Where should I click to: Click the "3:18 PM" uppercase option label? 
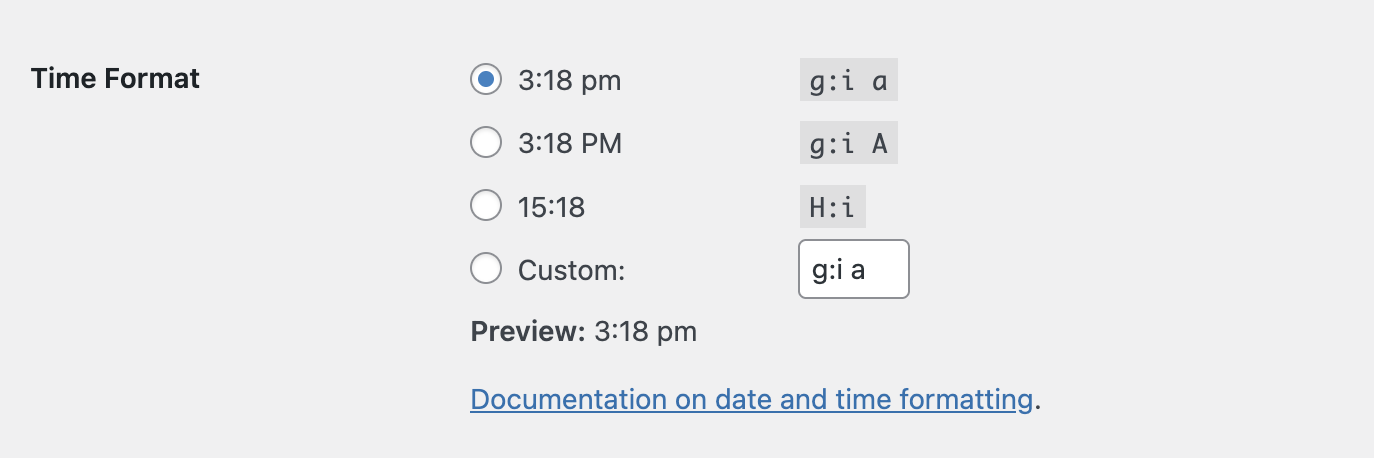[x=570, y=144]
